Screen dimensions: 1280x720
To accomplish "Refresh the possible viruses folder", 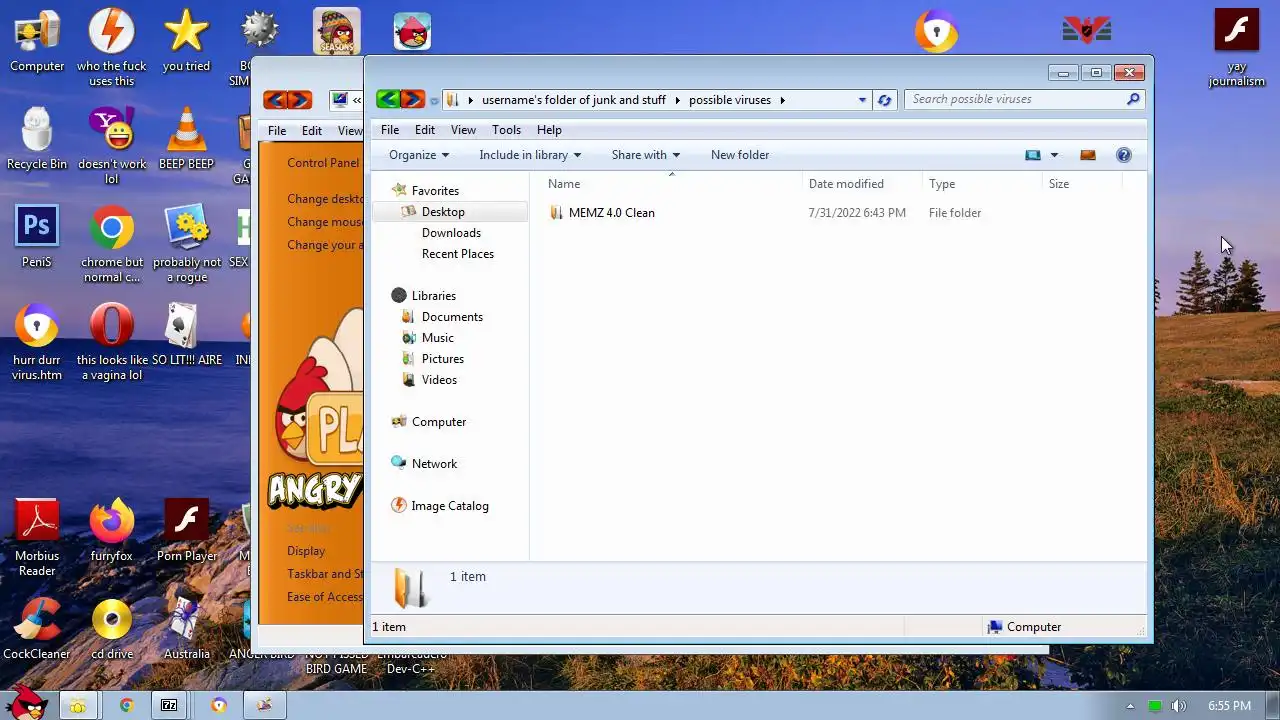I will coord(884,100).
